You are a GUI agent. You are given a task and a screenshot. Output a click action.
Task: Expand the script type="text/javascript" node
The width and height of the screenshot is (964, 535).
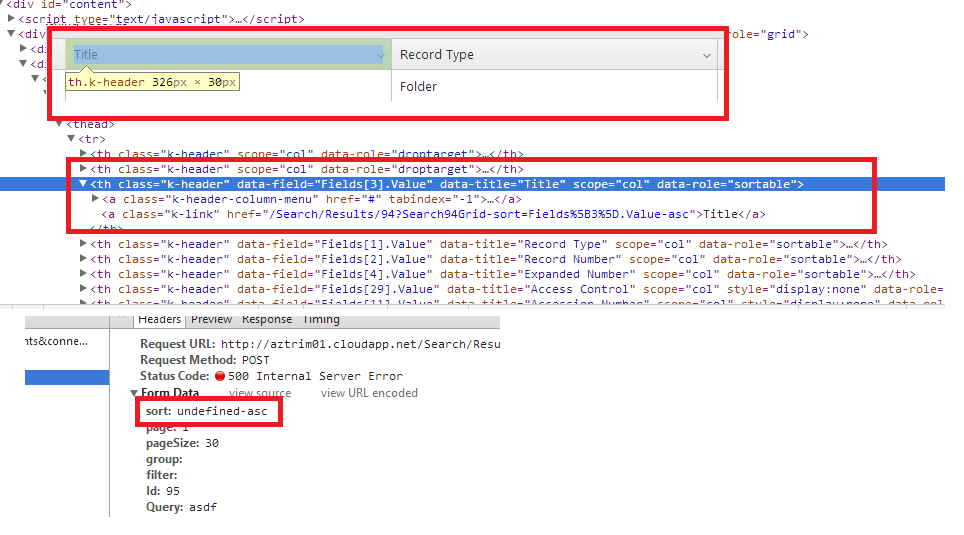pos(11,18)
